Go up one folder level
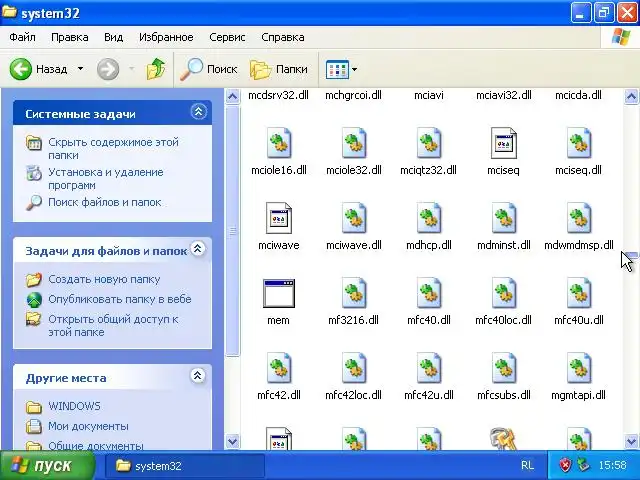This screenshot has width=640, height=480. point(156,69)
